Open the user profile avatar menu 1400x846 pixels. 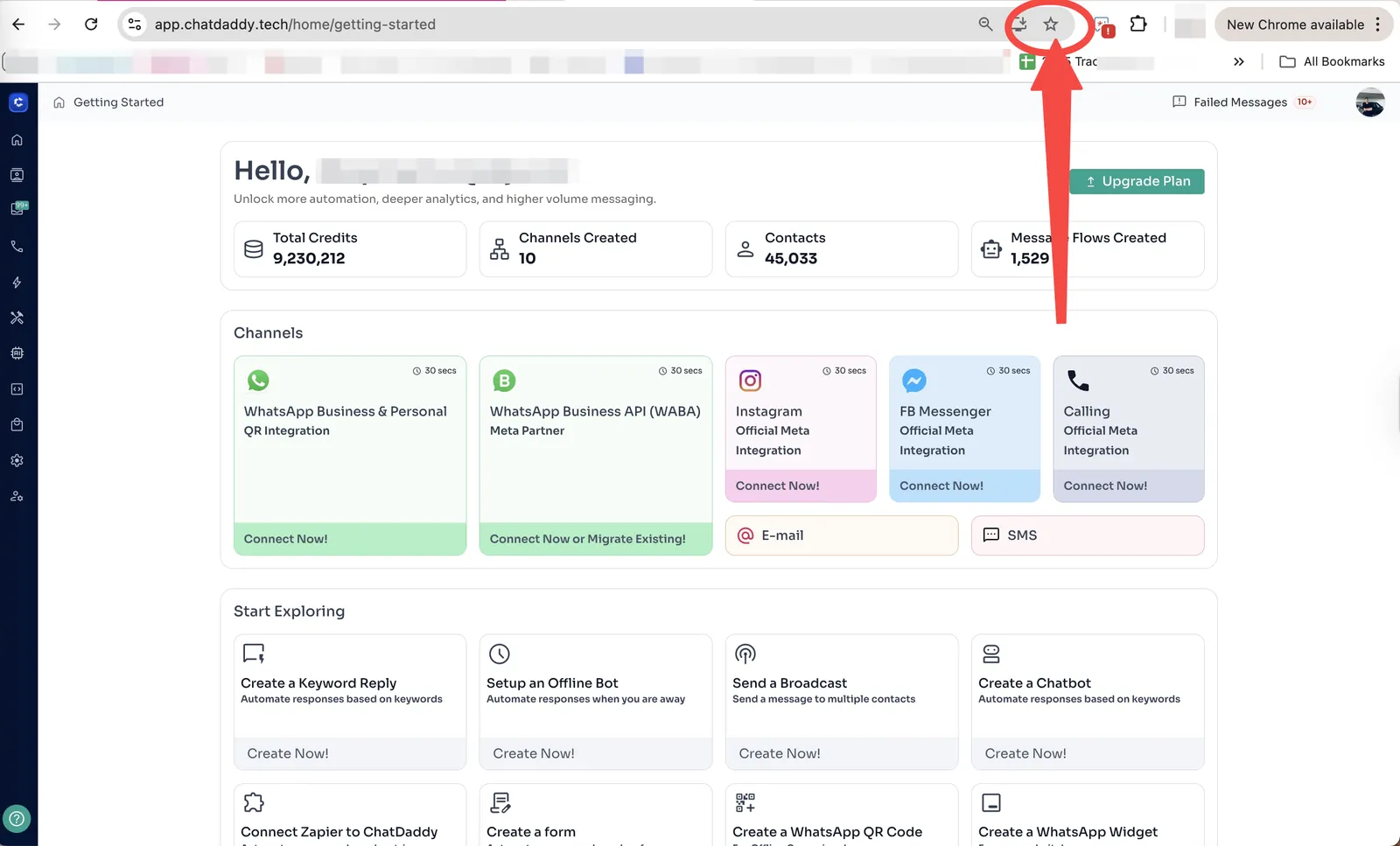coord(1369,102)
